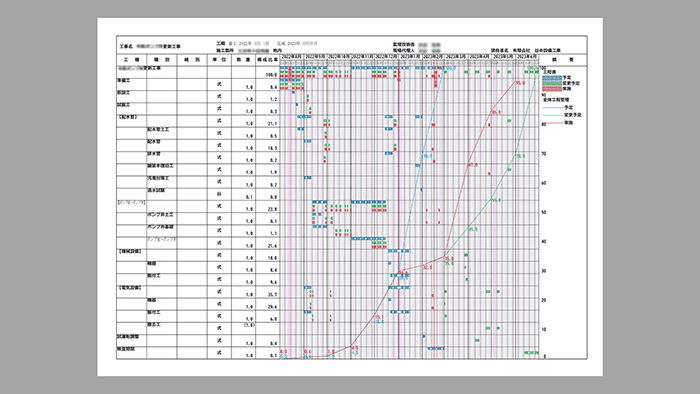
Task: Click the 単位 column header
Action: [x=219, y=60]
